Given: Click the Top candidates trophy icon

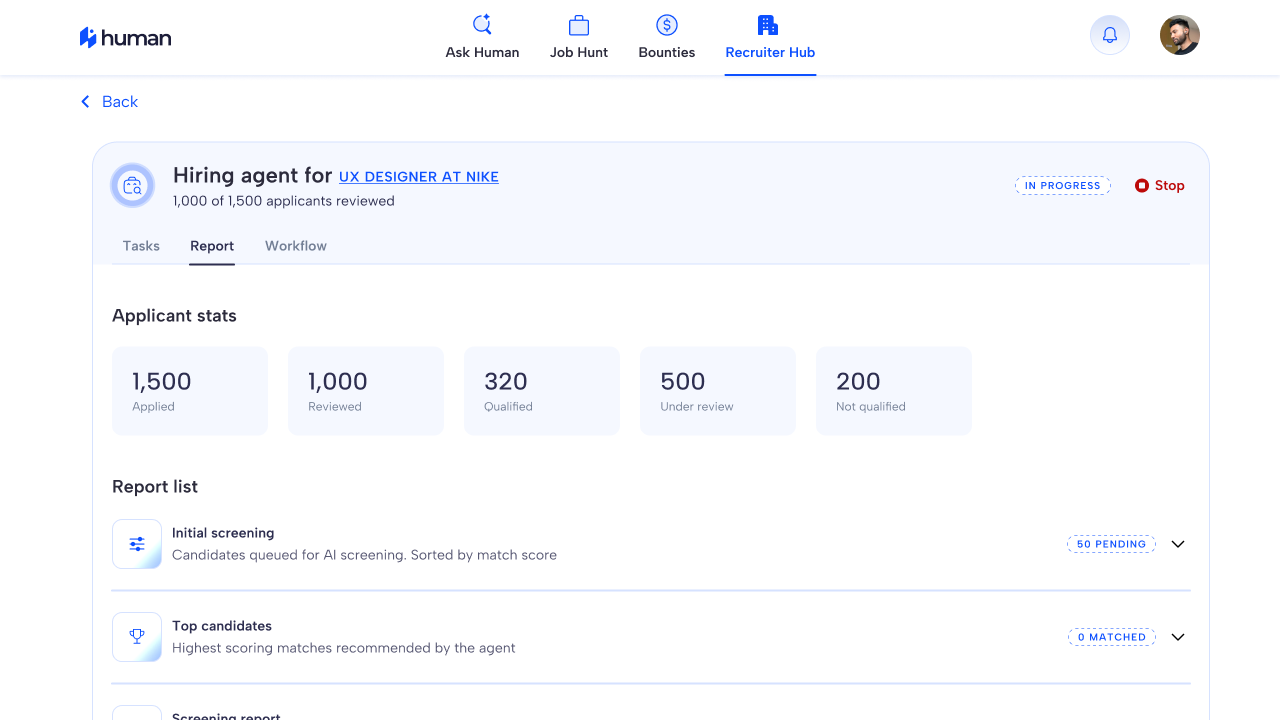Looking at the screenshot, I should click(137, 637).
